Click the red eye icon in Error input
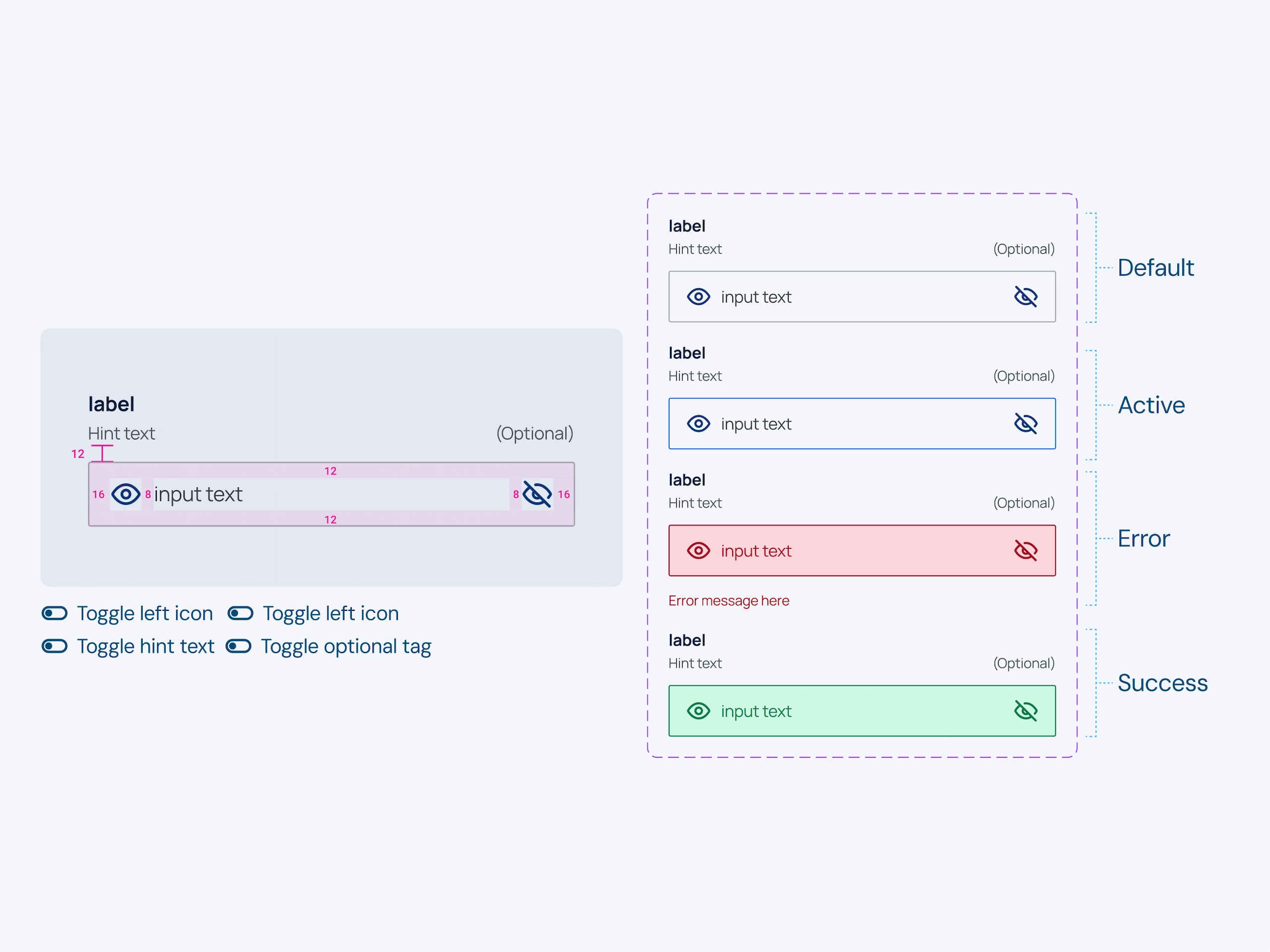Screen dimensions: 1270x952 click(698, 550)
